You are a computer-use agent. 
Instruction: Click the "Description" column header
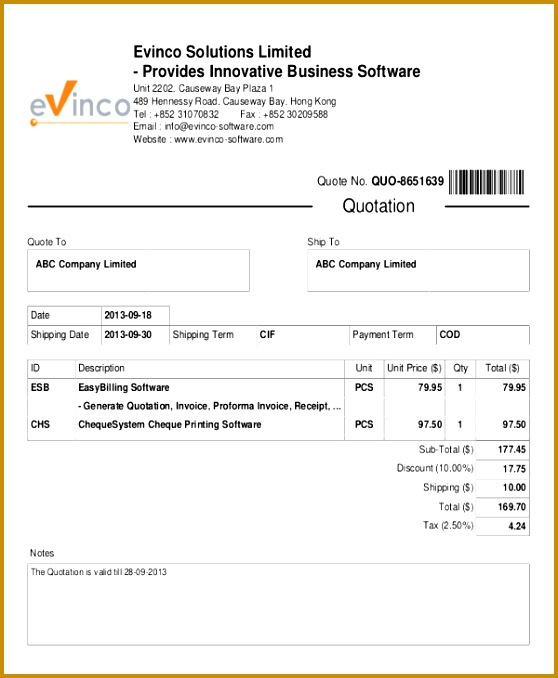101,368
